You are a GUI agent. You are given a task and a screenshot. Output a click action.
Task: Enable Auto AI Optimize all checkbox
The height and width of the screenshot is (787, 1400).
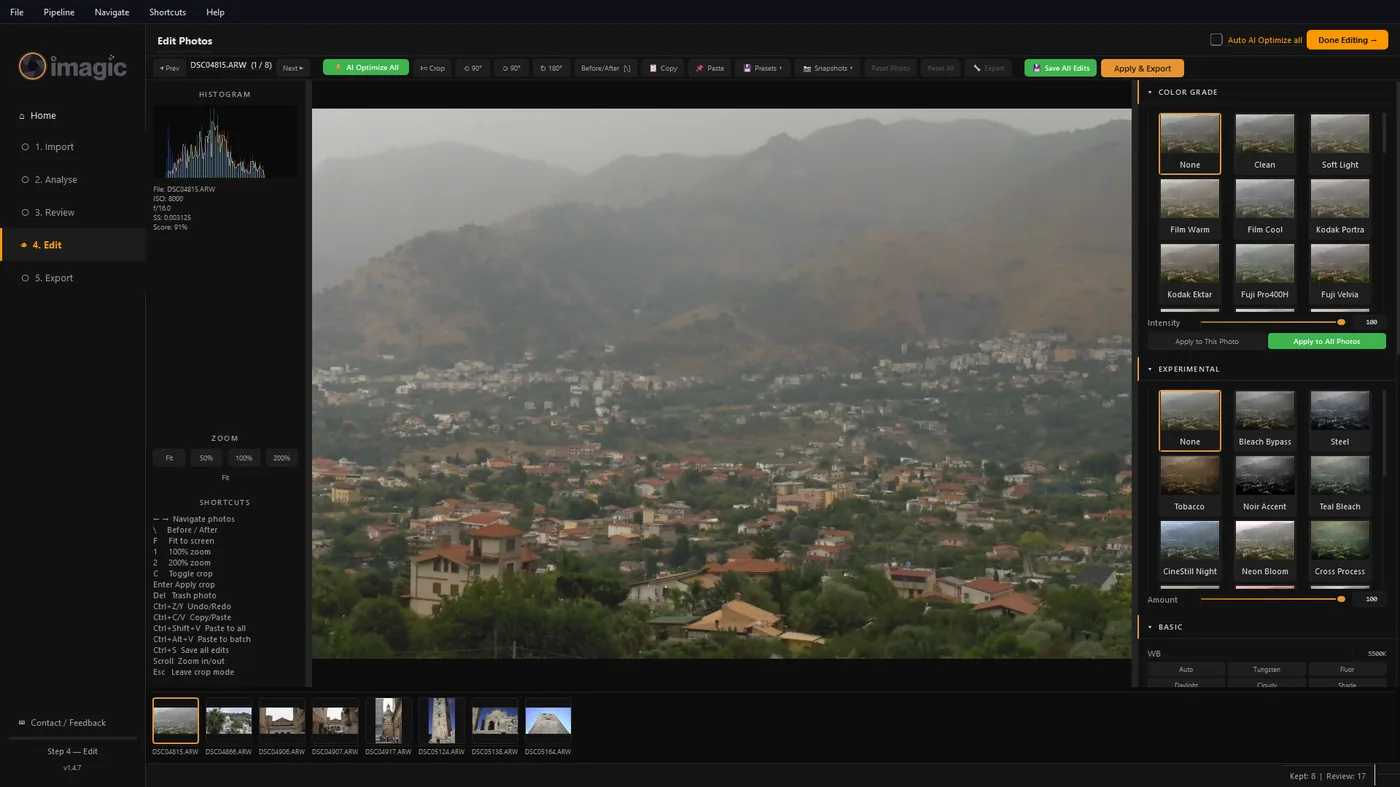click(1216, 40)
